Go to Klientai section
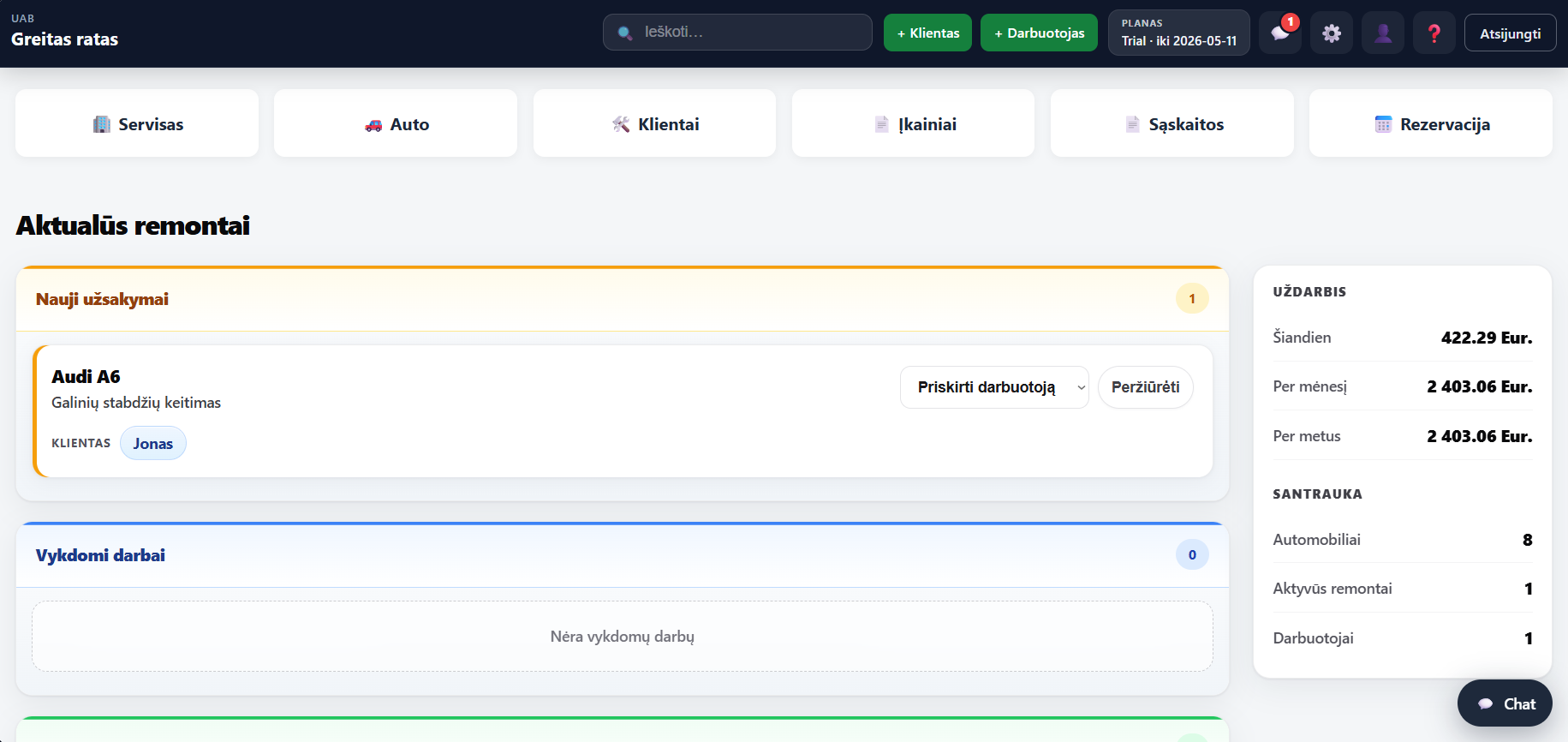 [655, 123]
